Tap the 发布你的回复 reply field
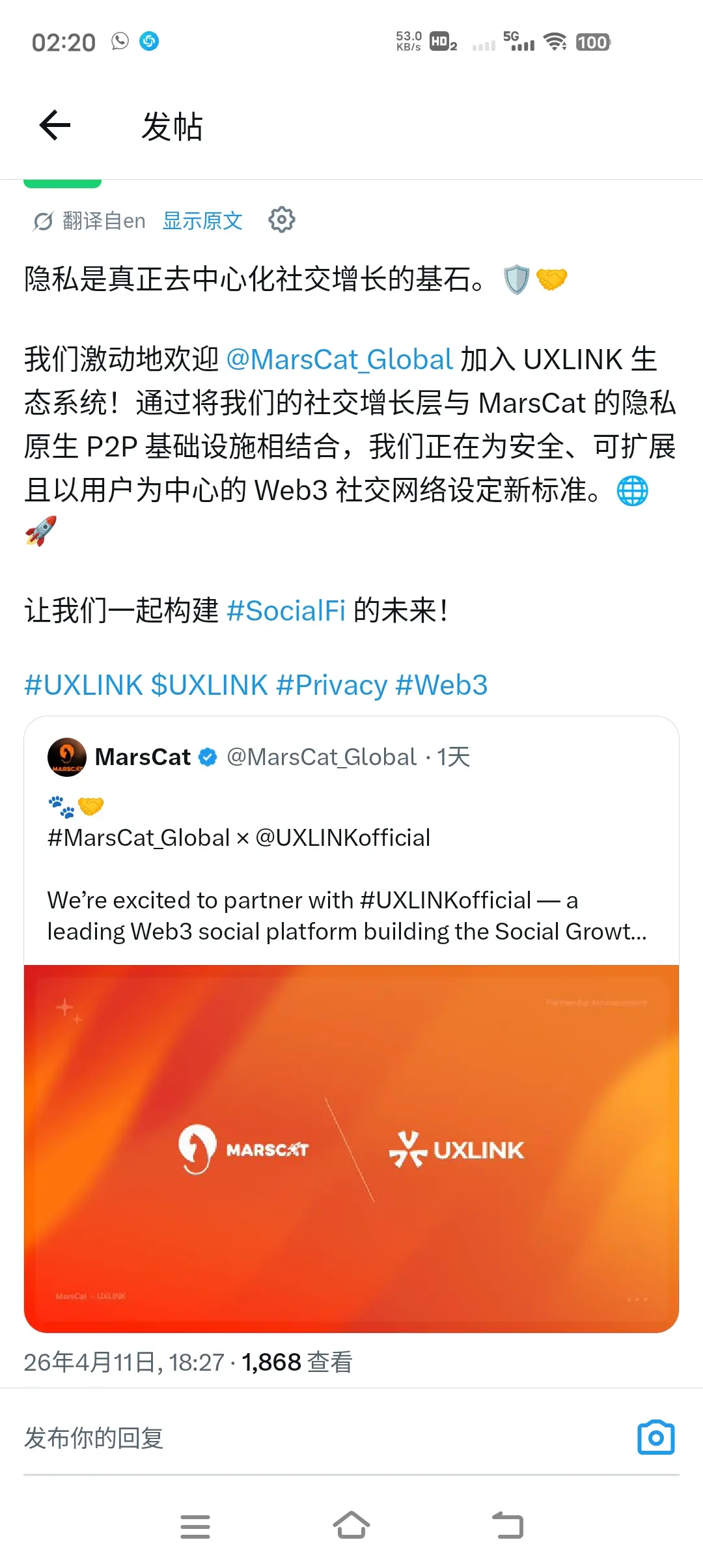The image size is (703, 1568). coord(319,1438)
